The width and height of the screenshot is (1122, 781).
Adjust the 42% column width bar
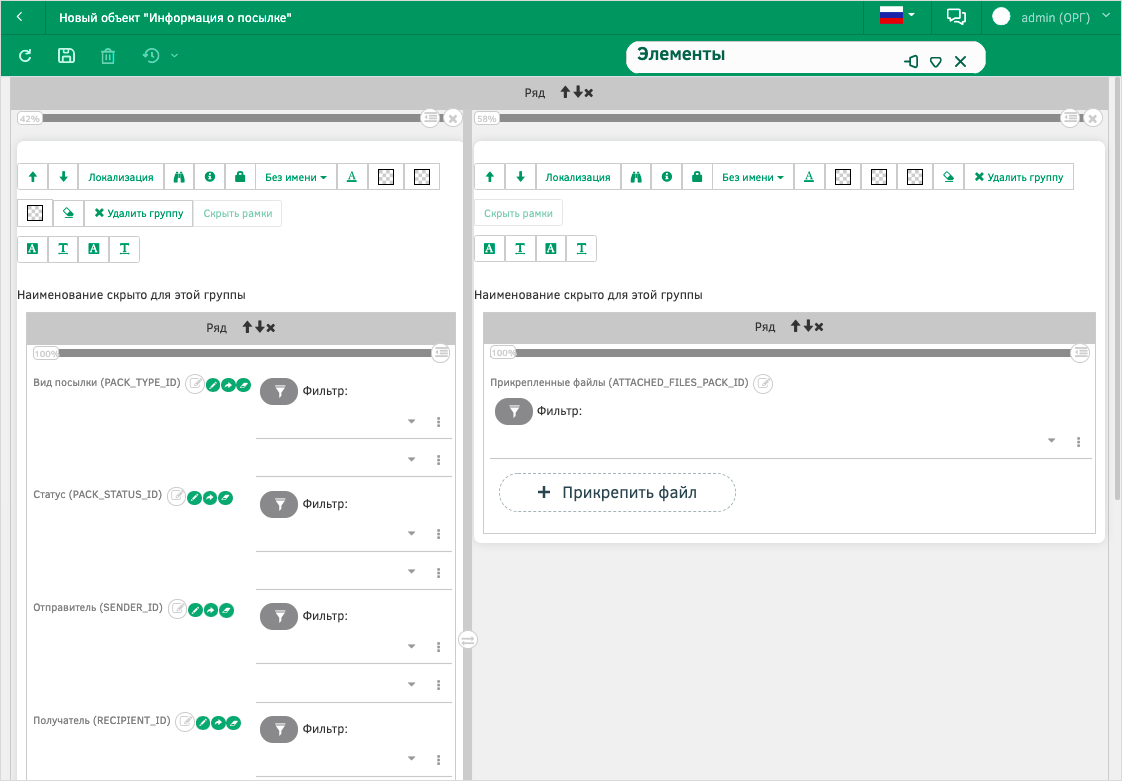coord(230,118)
